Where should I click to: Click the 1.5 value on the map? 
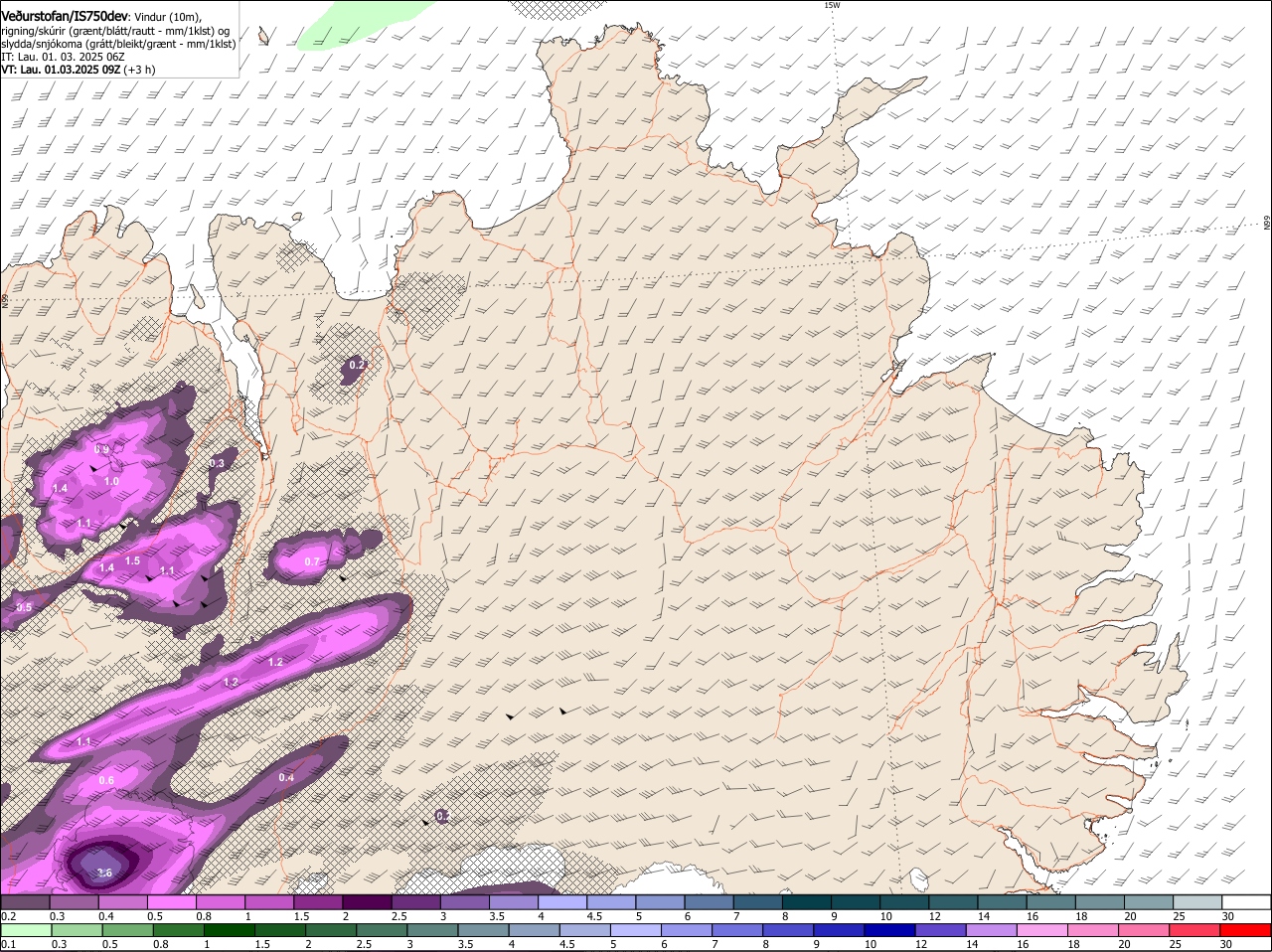point(132,560)
